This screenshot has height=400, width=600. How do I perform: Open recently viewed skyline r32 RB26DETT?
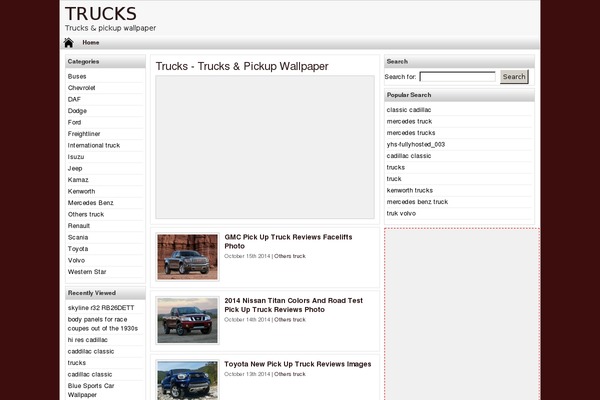point(101,308)
